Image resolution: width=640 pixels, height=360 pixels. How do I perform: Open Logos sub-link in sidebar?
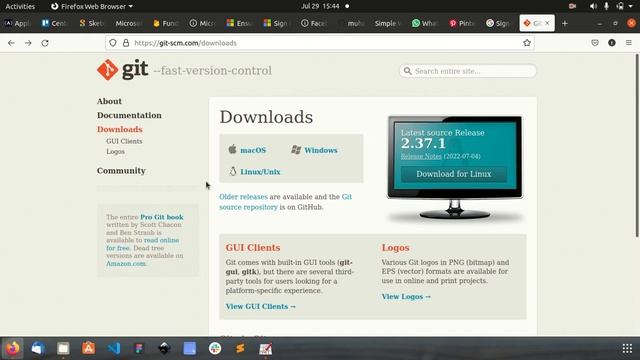click(x=116, y=151)
